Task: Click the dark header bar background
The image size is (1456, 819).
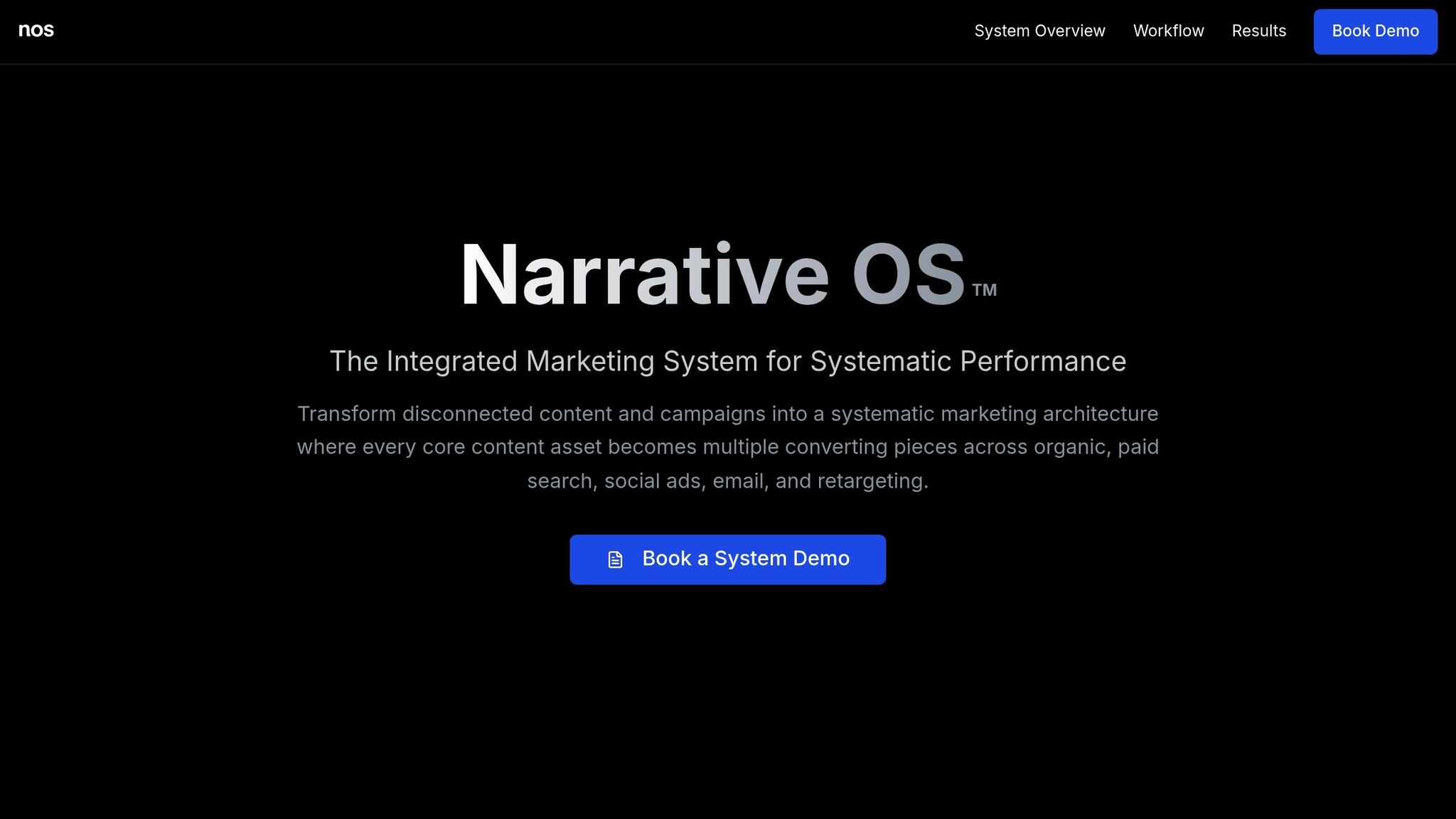Action: point(498,31)
